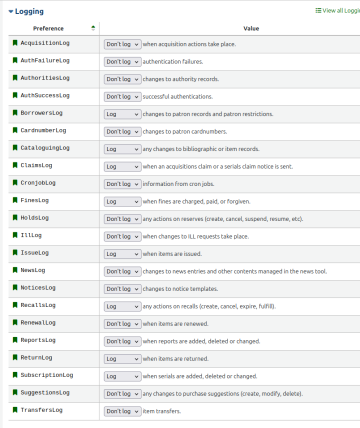Click bookmark icon beside CardnumberLog
Viewport: 360px width, 428px height.
15,130
